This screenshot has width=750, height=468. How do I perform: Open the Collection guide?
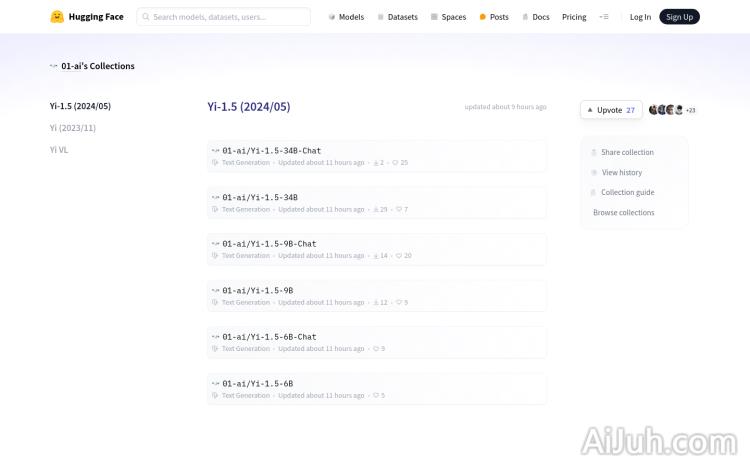click(627, 192)
